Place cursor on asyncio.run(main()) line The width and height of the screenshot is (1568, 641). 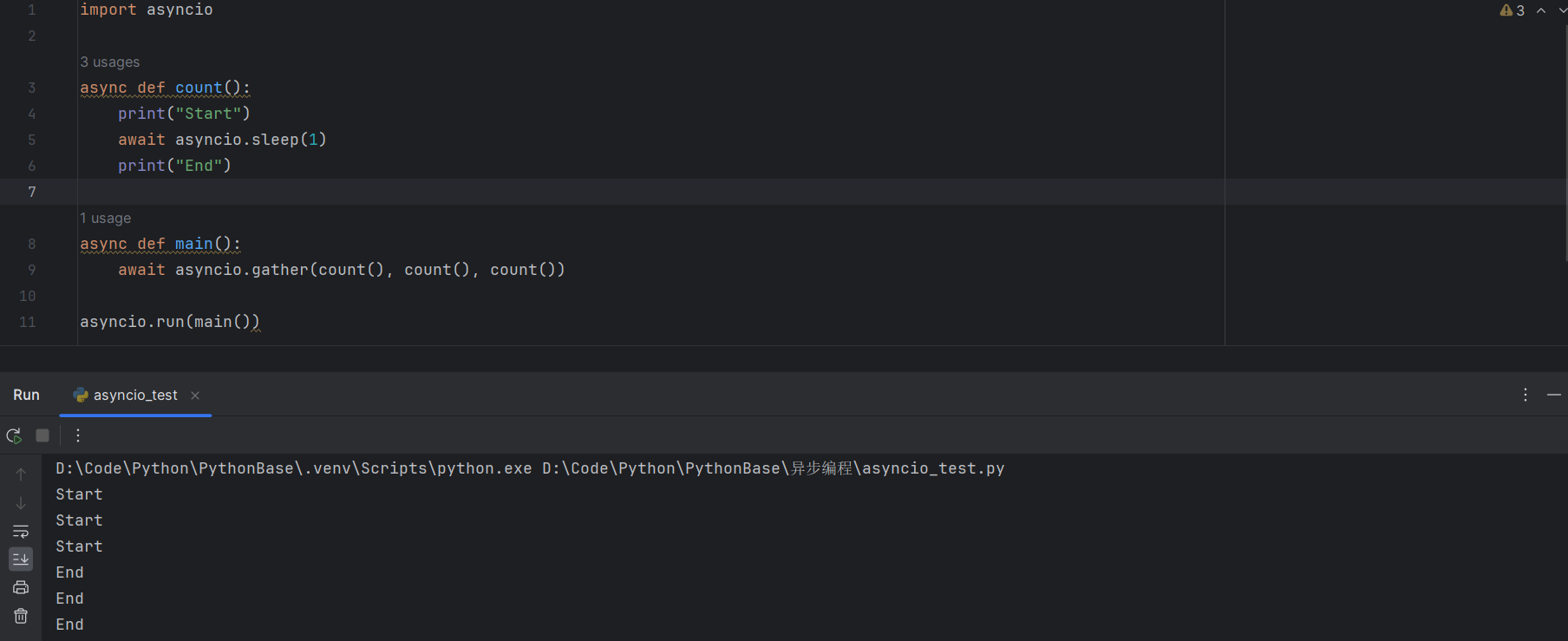(170, 322)
